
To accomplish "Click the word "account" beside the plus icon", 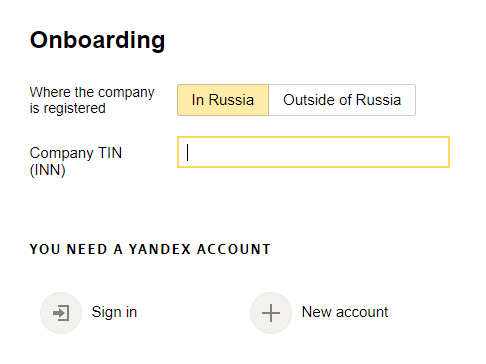I will pyautogui.click(x=362, y=312).
